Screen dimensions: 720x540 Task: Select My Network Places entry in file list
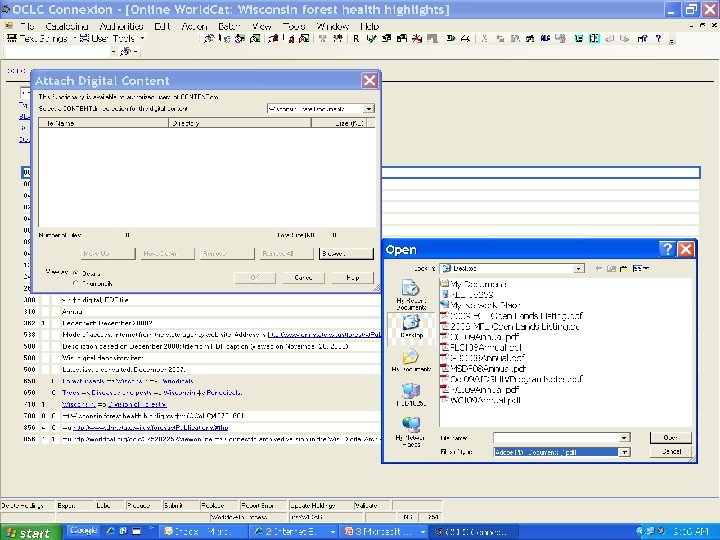coord(480,305)
